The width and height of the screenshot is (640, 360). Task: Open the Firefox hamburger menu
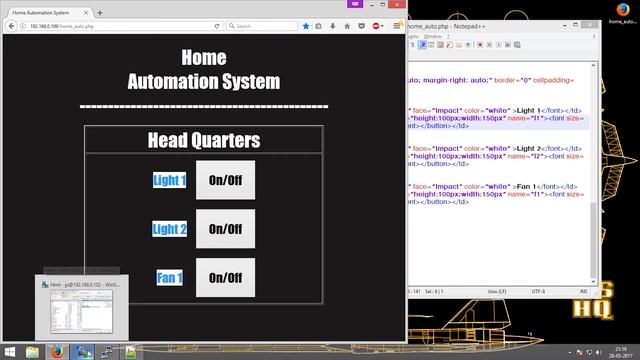(x=397, y=26)
